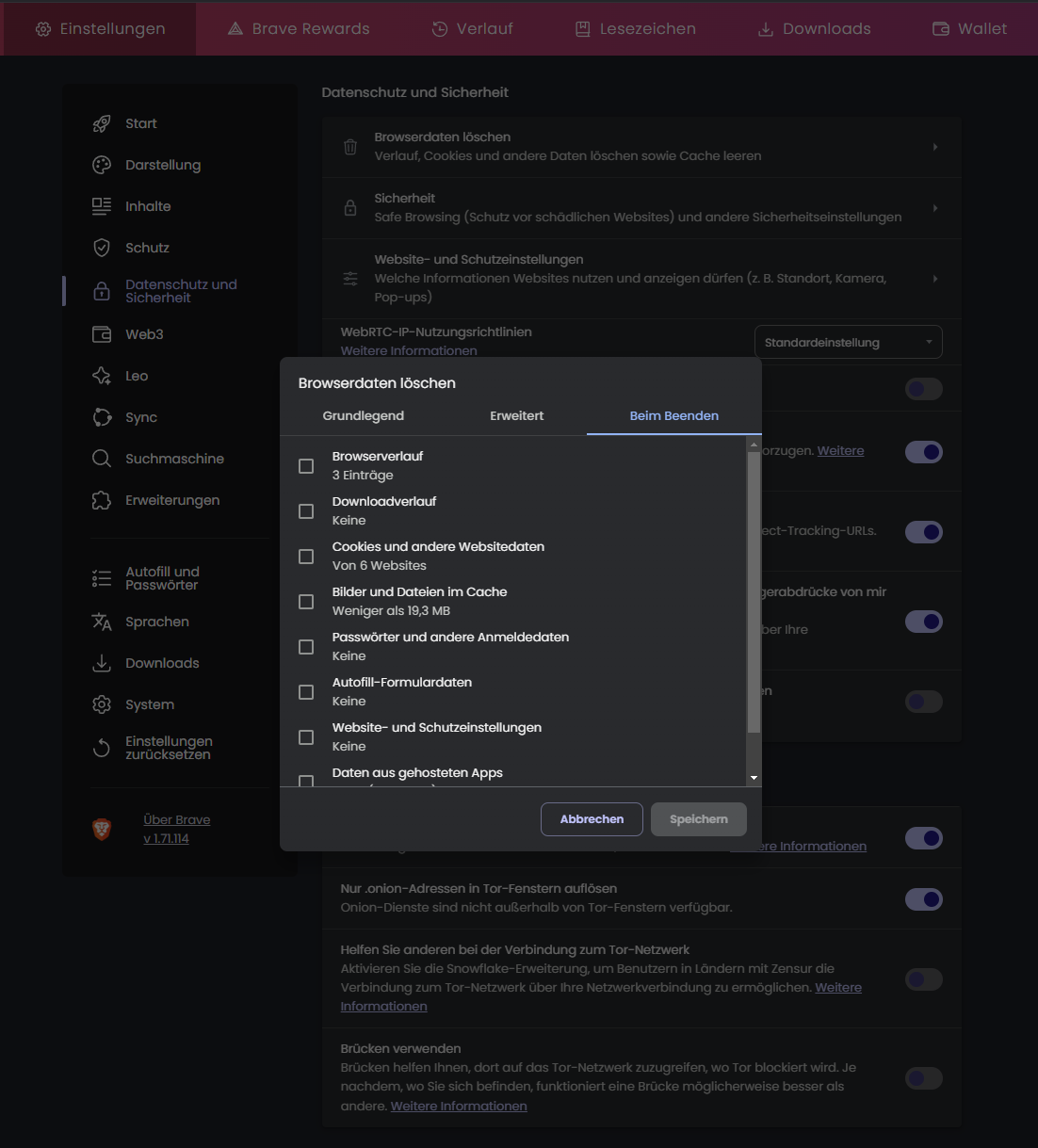Screen dimensions: 1038x1148
Task: Open Erweiterungen puzzle icon in sidebar
Action: coord(102,500)
